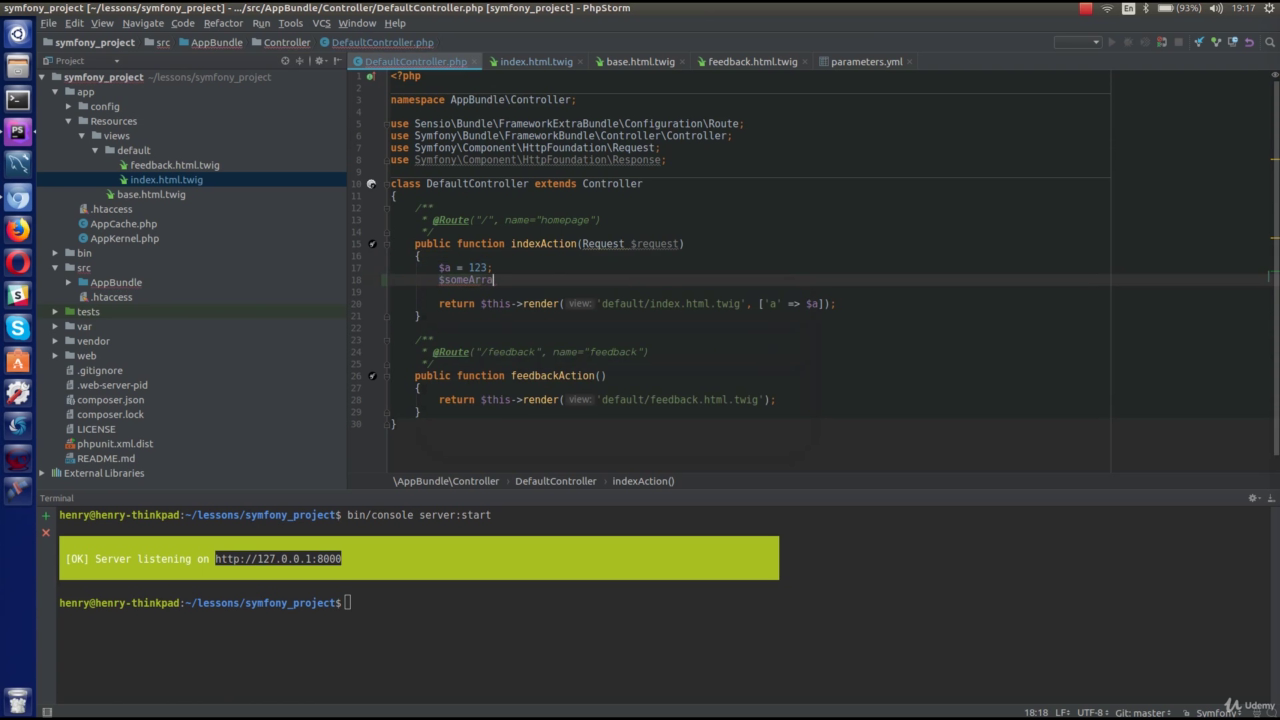Open Git: master branch dropdown in status bar
Image resolution: width=1280 pixels, height=720 pixels.
(x=1144, y=713)
